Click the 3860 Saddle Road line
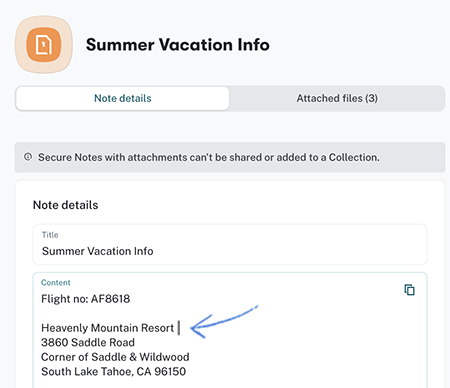The width and height of the screenshot is (450, 388). (88, 342)
